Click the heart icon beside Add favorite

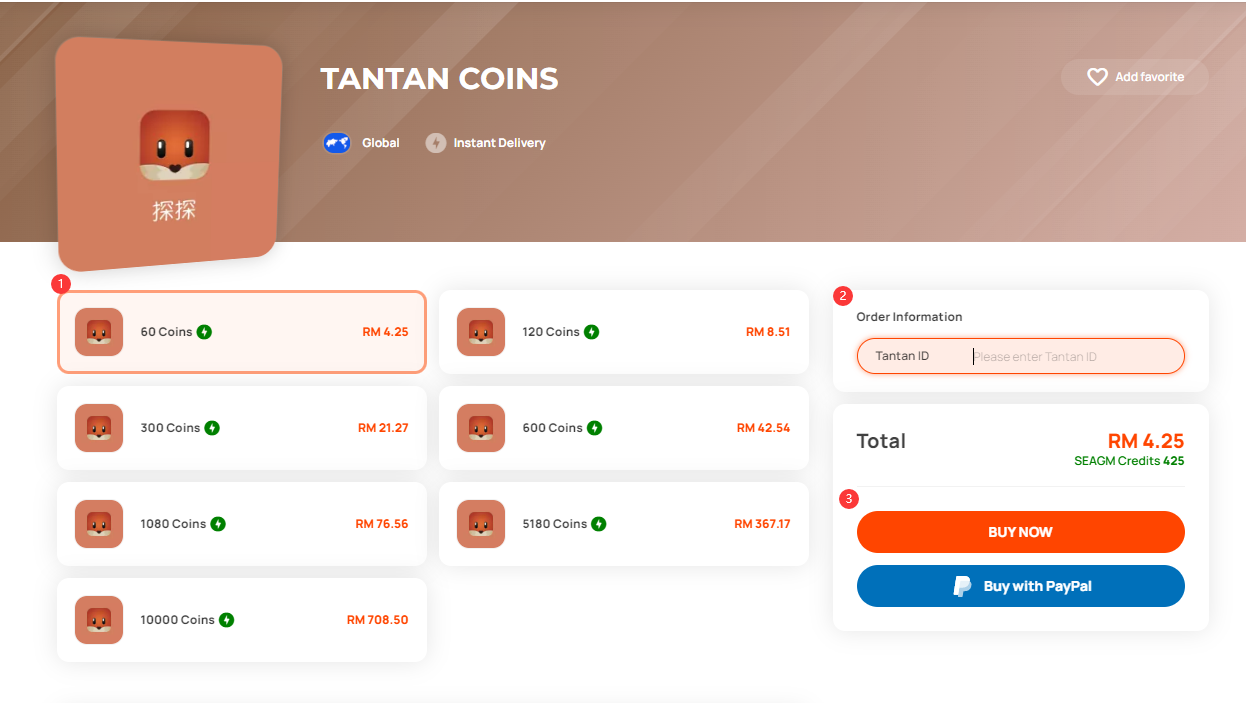1097,77
